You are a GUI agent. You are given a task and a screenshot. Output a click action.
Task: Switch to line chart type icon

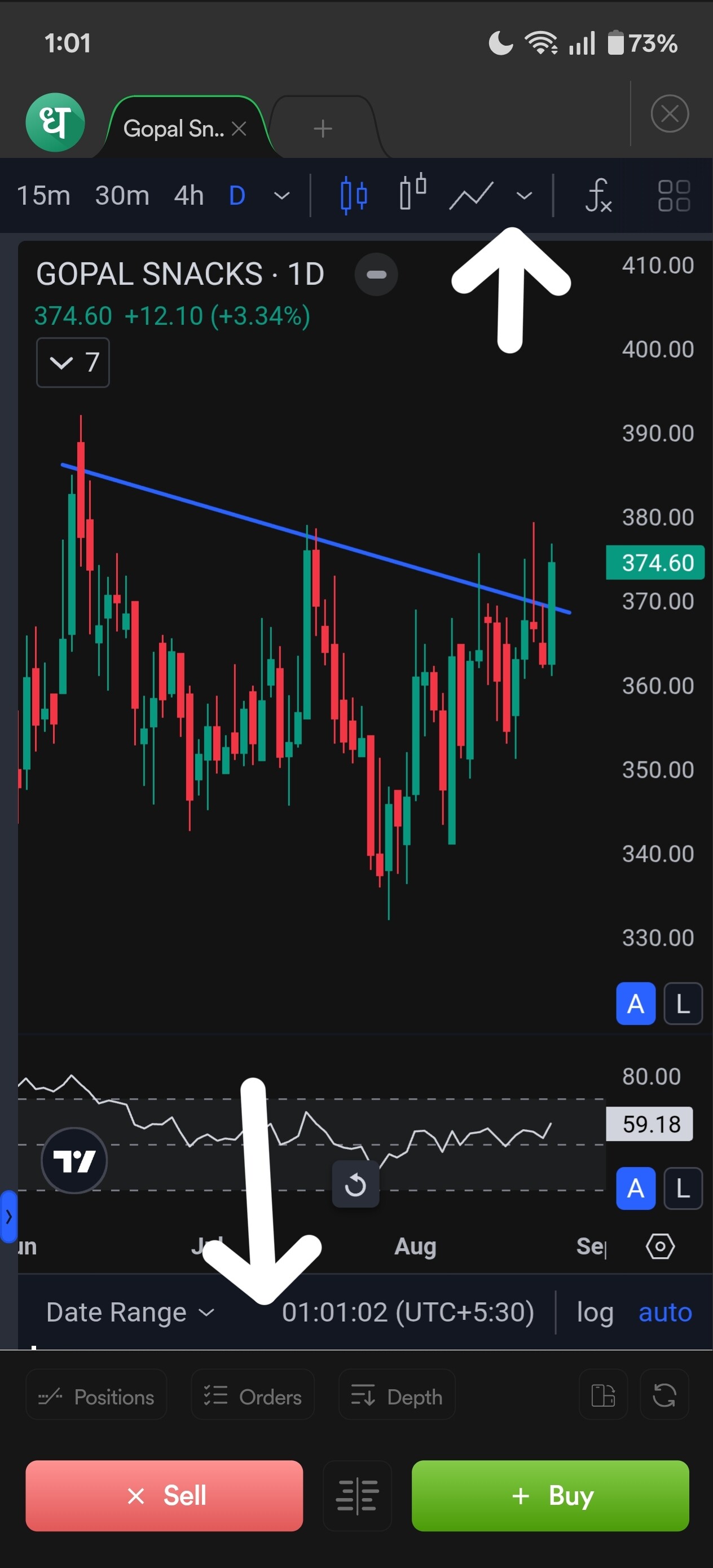click(470, 195)
